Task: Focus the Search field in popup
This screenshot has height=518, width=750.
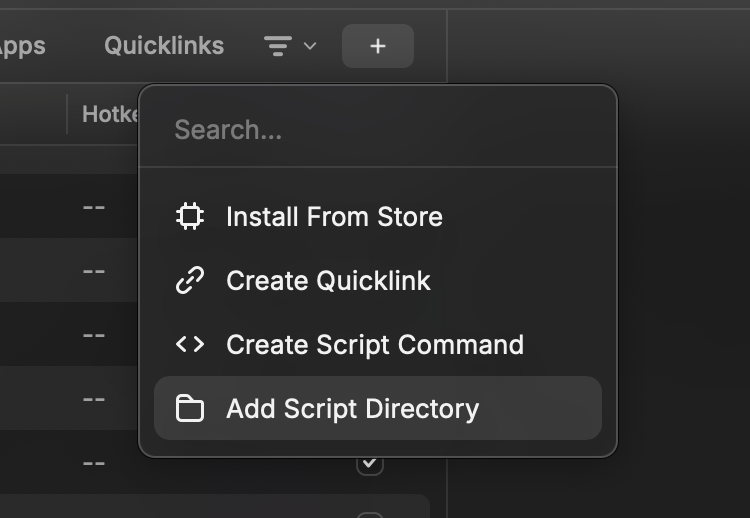Action: pos(378,130)
